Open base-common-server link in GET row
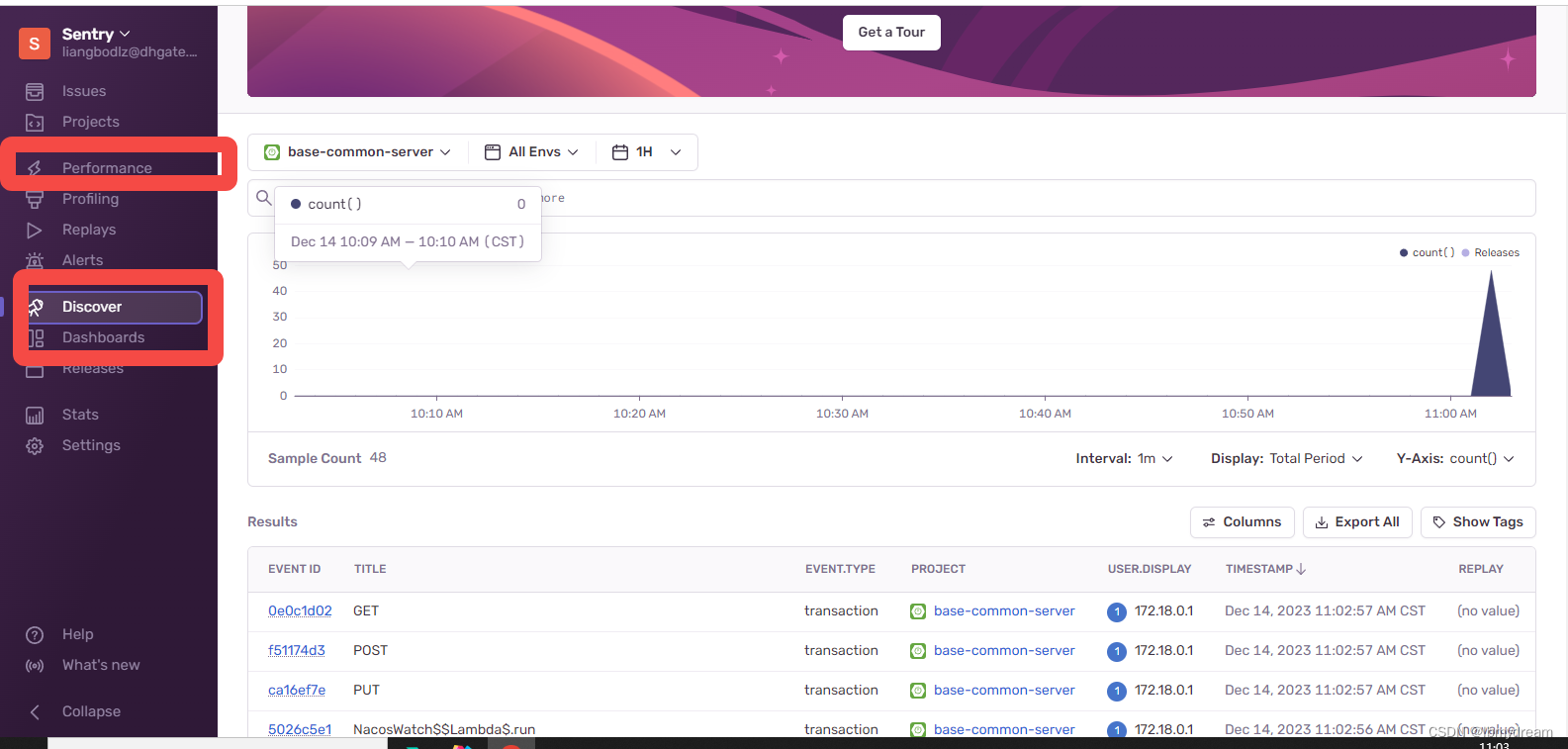 pos(1004,611)
